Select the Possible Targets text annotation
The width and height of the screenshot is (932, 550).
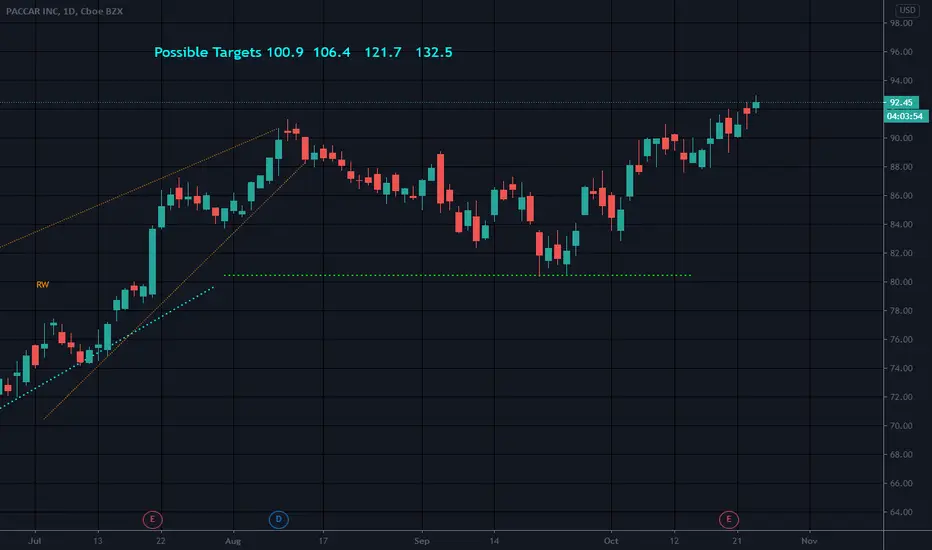click(x=303, y=52)
